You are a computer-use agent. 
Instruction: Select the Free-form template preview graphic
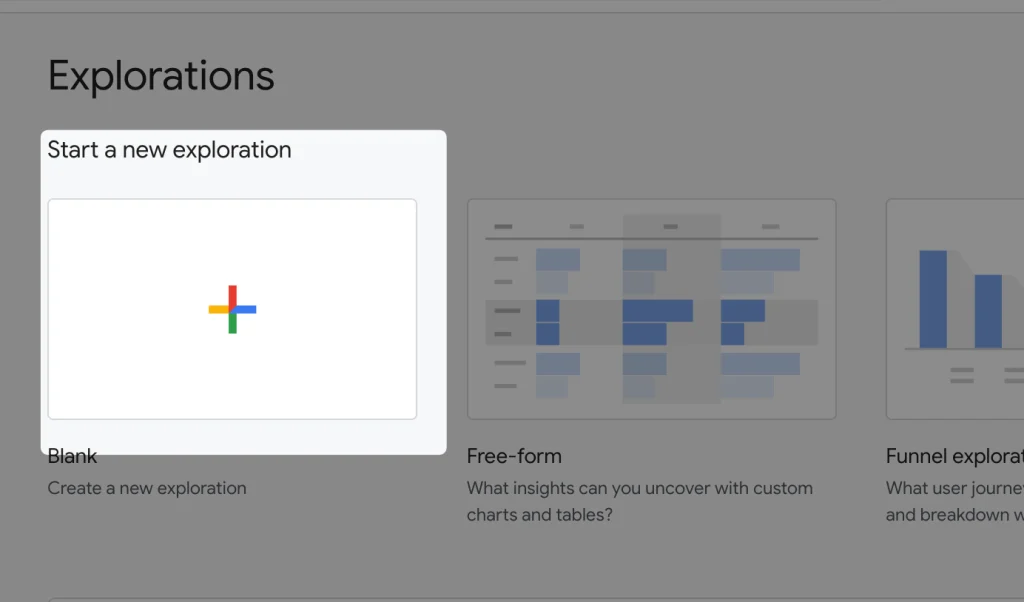pos(651,308)
